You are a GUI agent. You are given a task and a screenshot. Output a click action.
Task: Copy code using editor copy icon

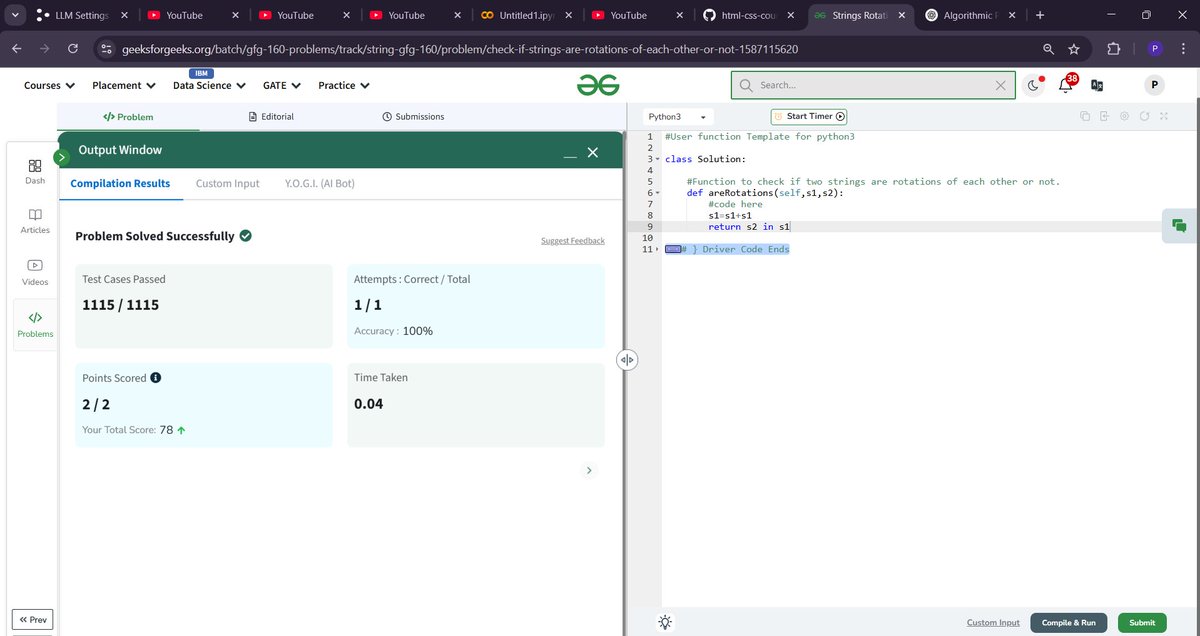click(x=1085, y=117)
